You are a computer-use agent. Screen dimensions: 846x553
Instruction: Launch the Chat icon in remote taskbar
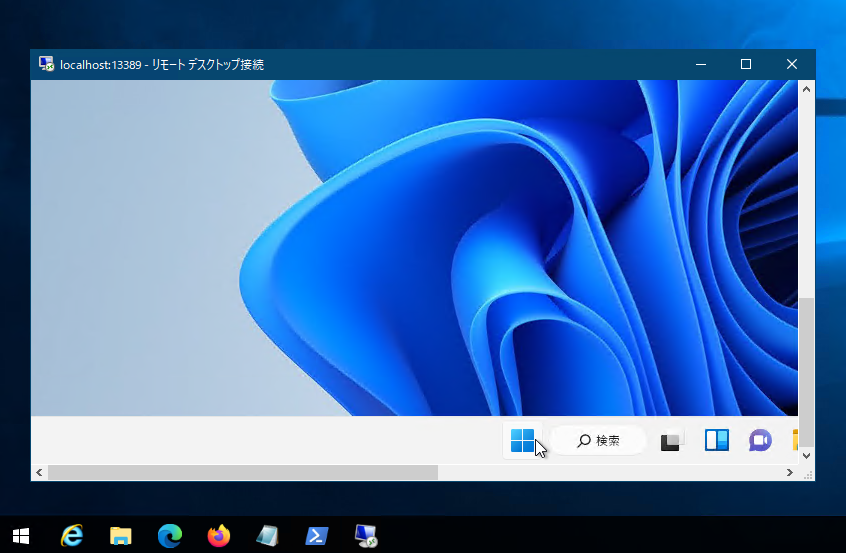760,441
